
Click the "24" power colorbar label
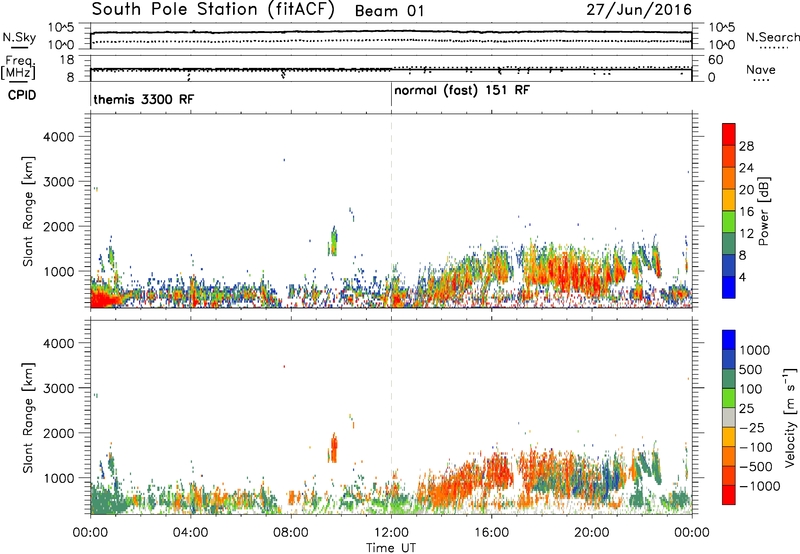[x=746, y=168]
